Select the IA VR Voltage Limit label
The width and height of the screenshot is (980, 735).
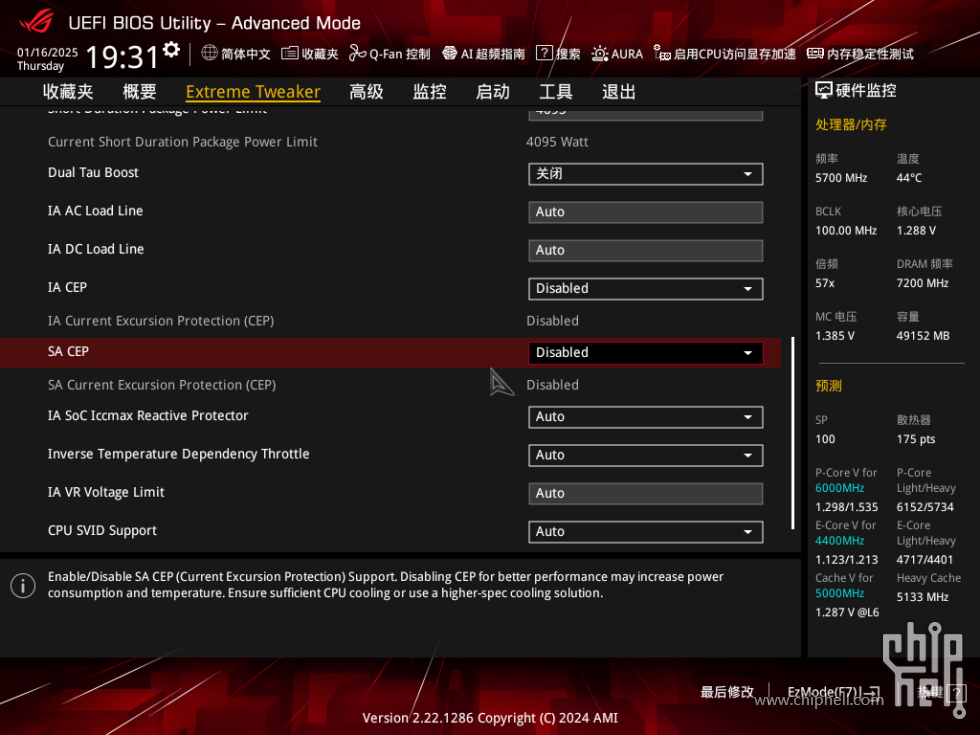pos(106,492)
